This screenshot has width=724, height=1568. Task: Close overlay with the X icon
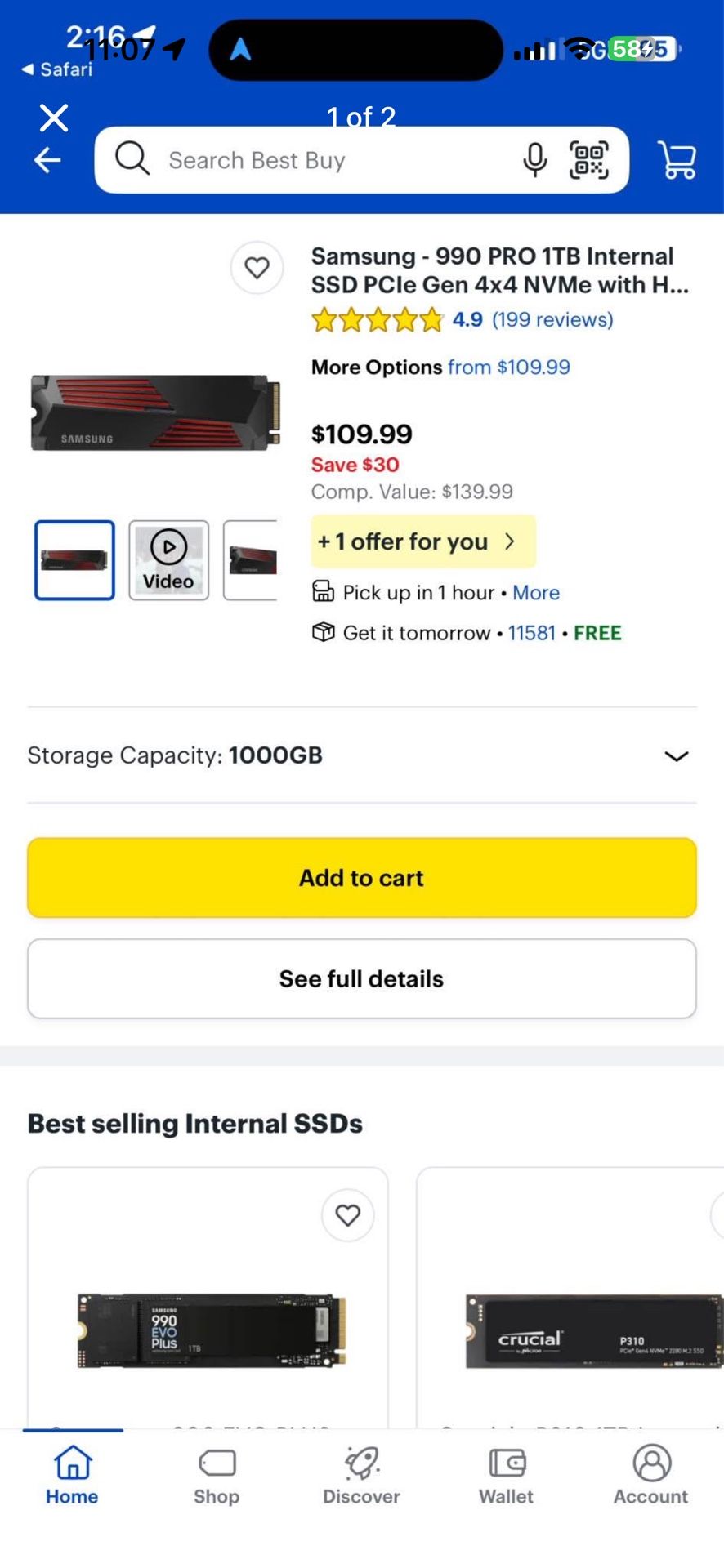click(x=54, y=118)
